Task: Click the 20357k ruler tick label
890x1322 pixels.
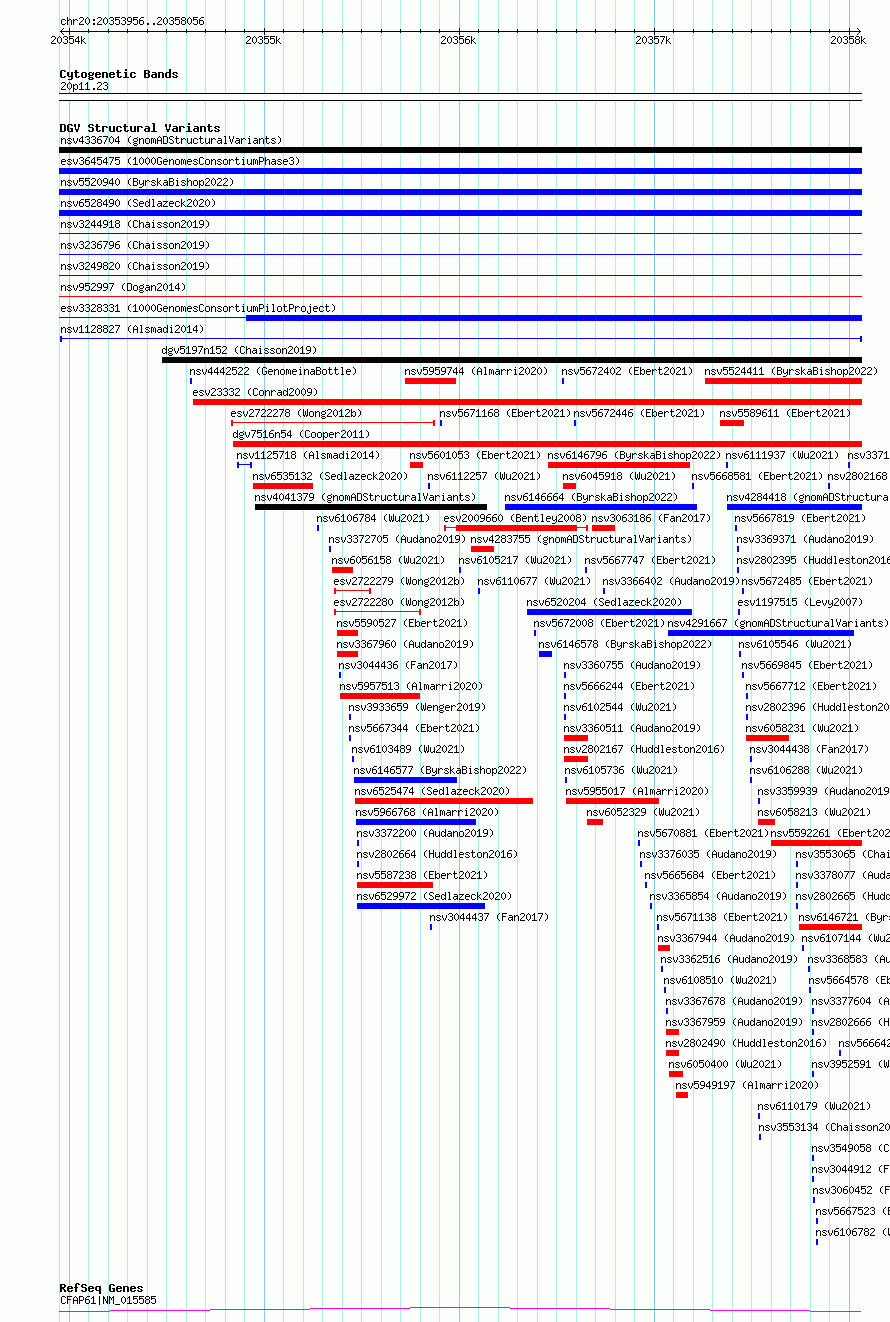Action: pos(654,40)
